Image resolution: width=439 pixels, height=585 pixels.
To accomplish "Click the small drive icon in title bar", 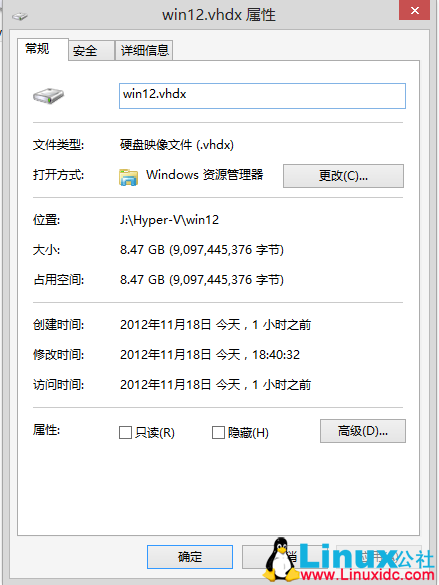I will tap(20, 16).
